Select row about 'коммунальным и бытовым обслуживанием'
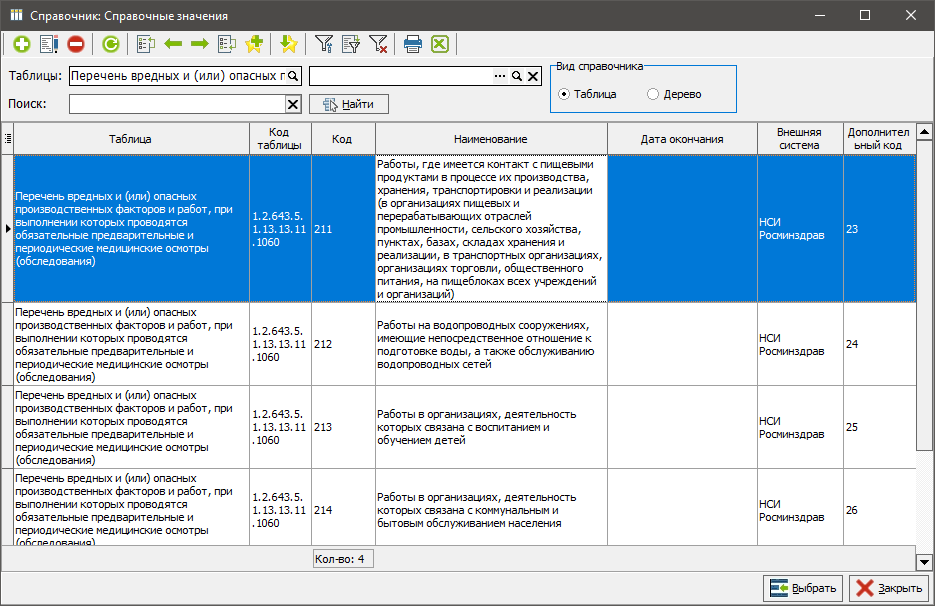This screenshot has height=606, width=935. click(x=491, y=508)
